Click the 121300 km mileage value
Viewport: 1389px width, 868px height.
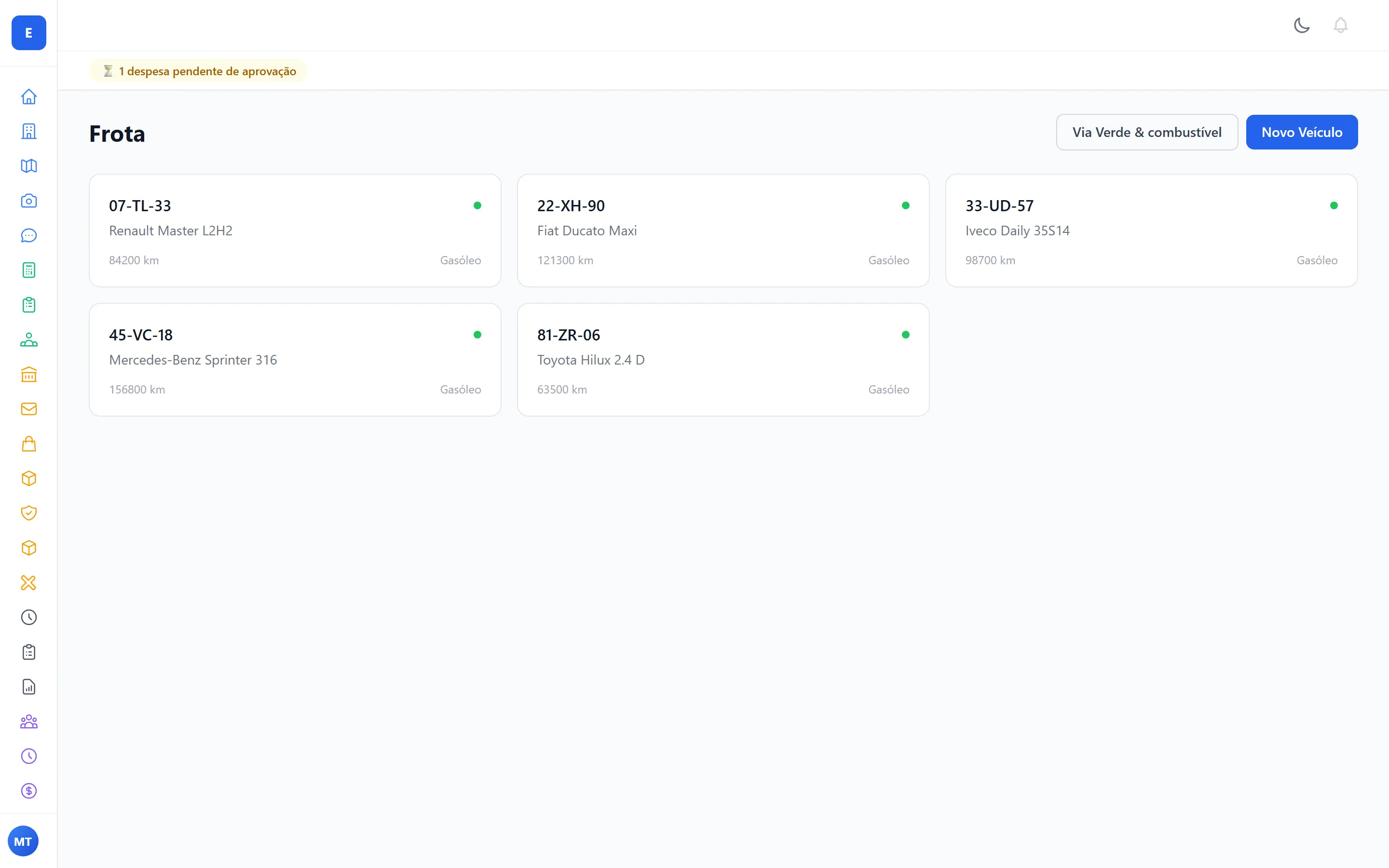coord(565,260)
